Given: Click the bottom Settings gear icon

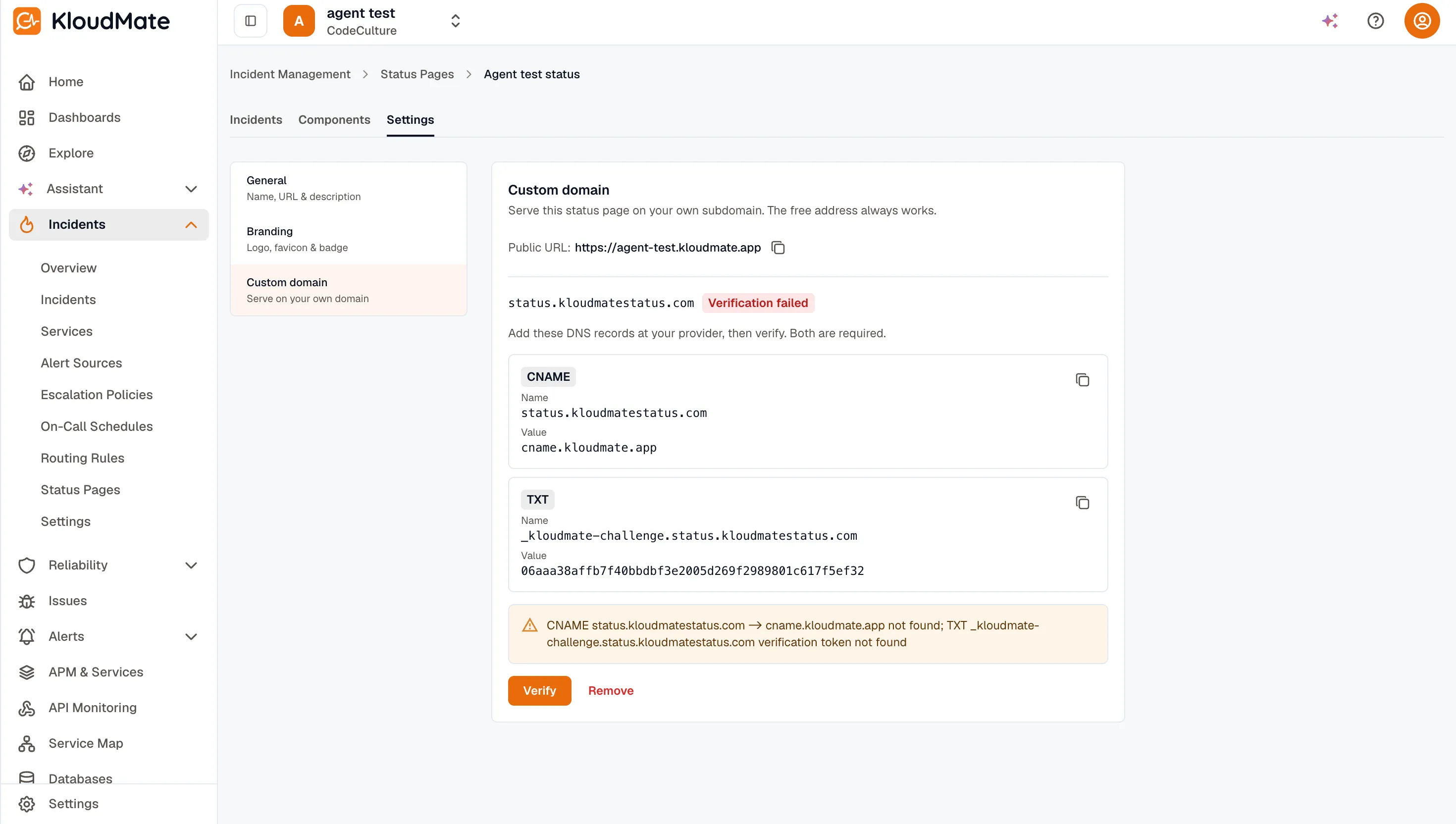Looking at the screenshot, I should 27,804.
